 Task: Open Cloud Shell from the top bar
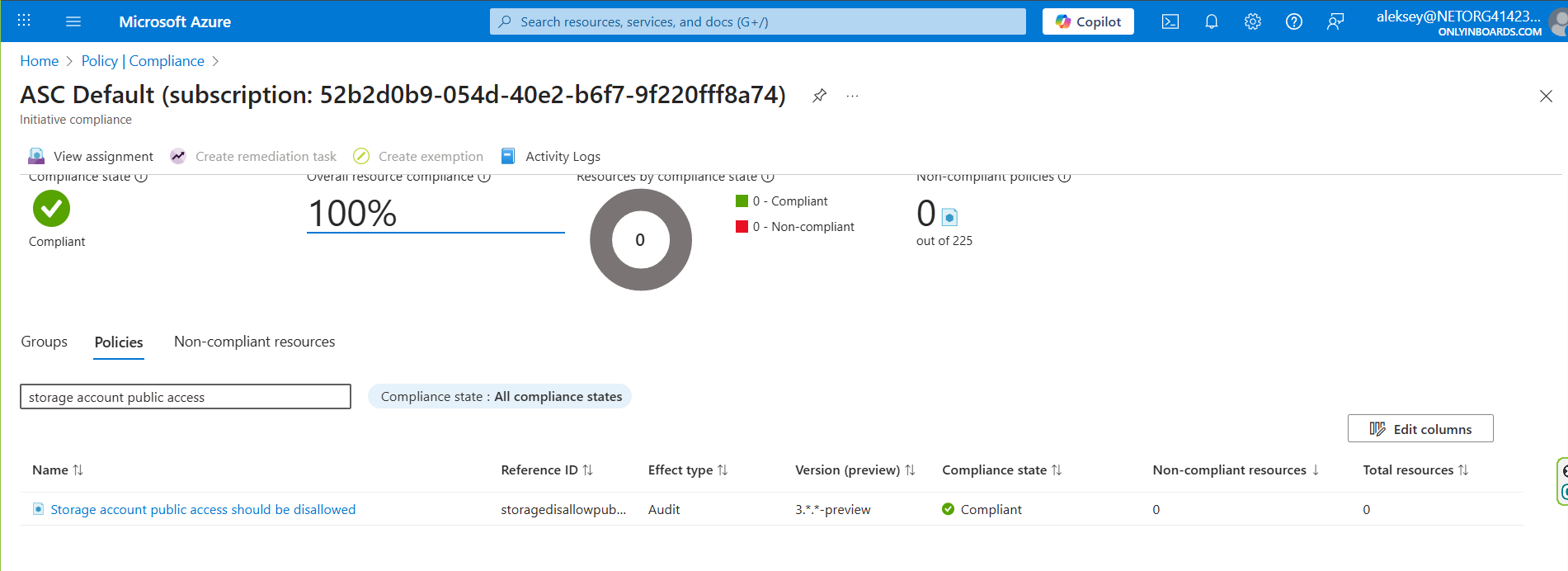click(x=1170, y=21)
